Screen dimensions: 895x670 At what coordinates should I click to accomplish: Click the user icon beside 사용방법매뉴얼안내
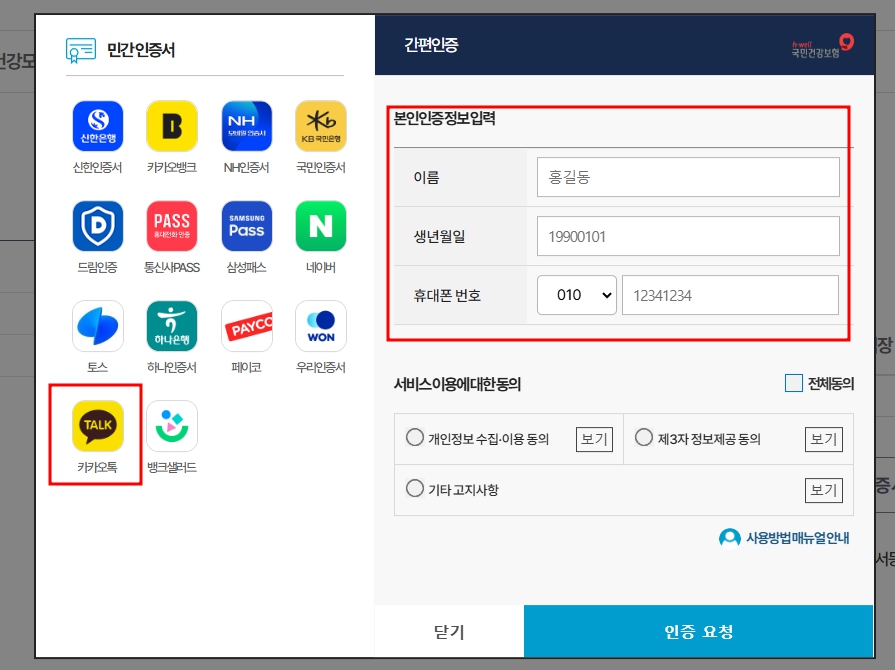click(x=729, y=538)
